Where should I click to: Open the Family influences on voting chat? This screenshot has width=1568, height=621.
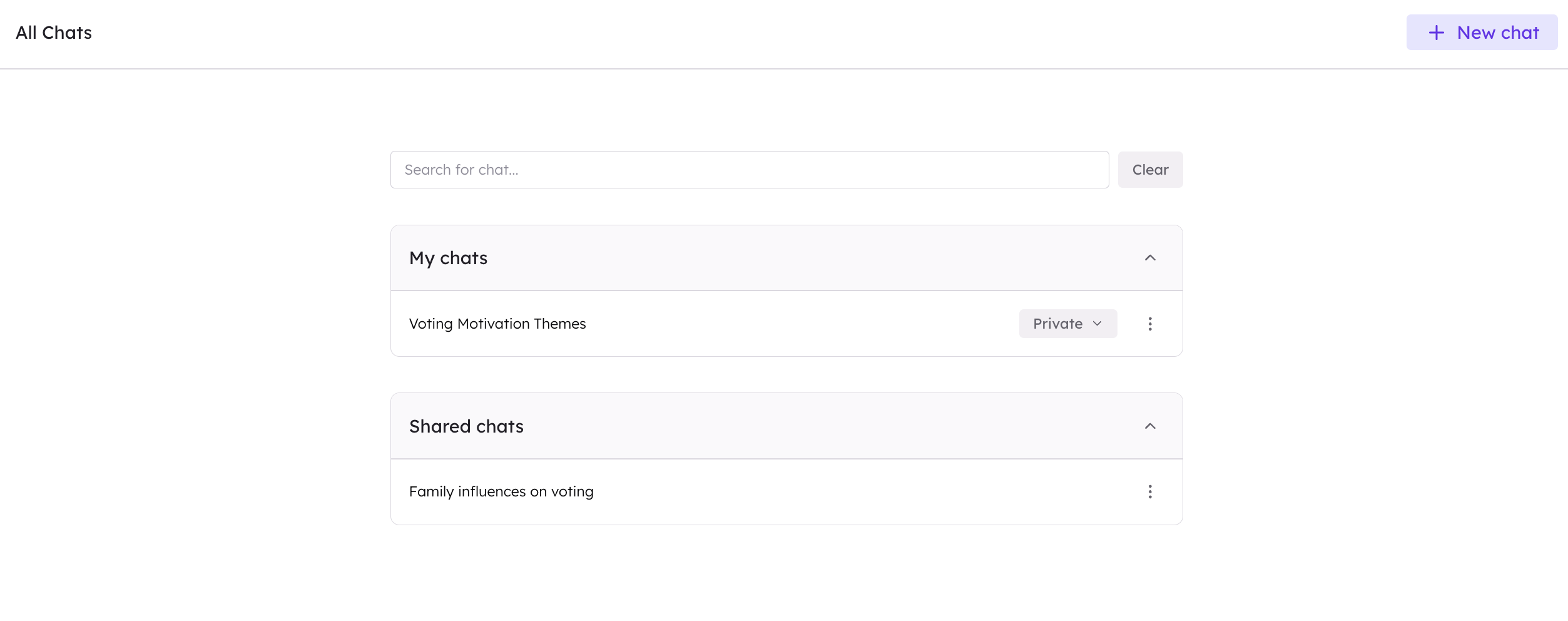(x=501, y=491)
